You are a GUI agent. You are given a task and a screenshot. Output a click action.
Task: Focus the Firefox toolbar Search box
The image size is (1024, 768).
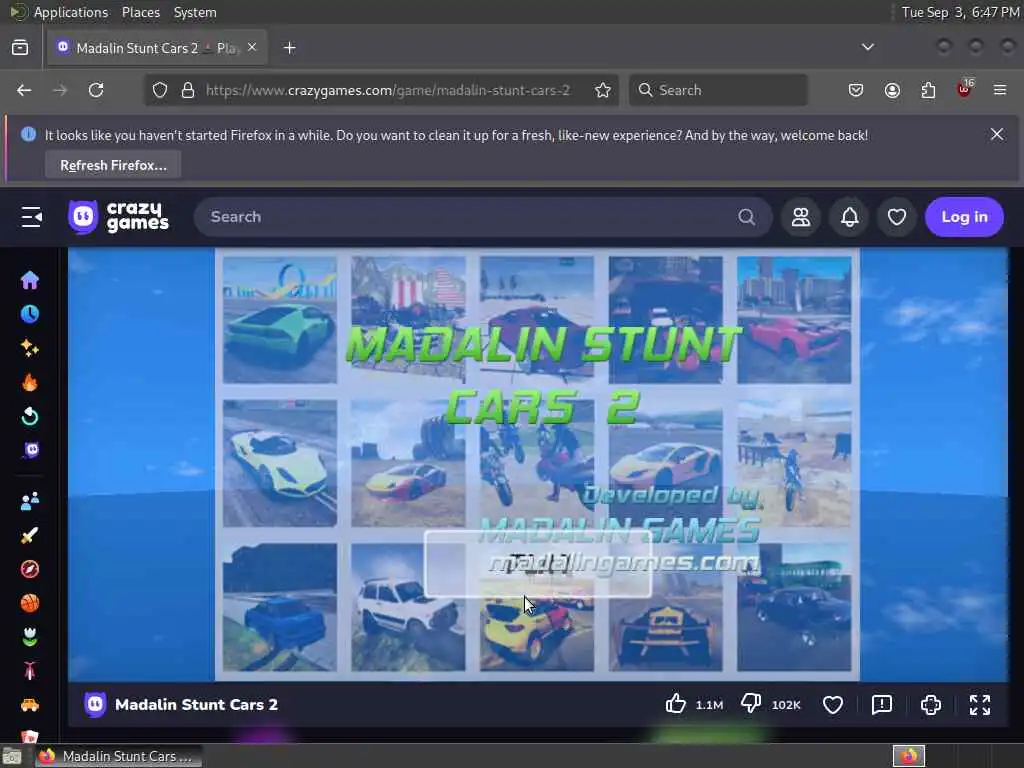tap(718, 90)
